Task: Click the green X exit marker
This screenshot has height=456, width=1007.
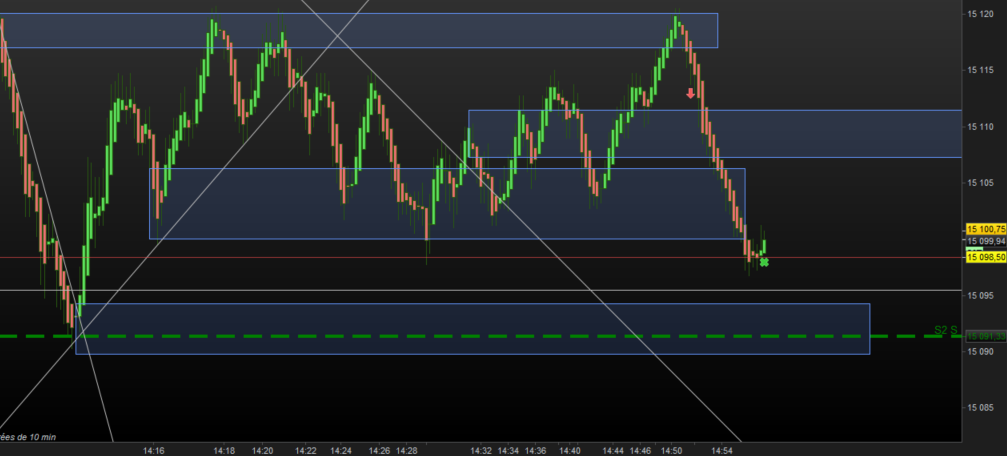Action: [x=764, y=262]
